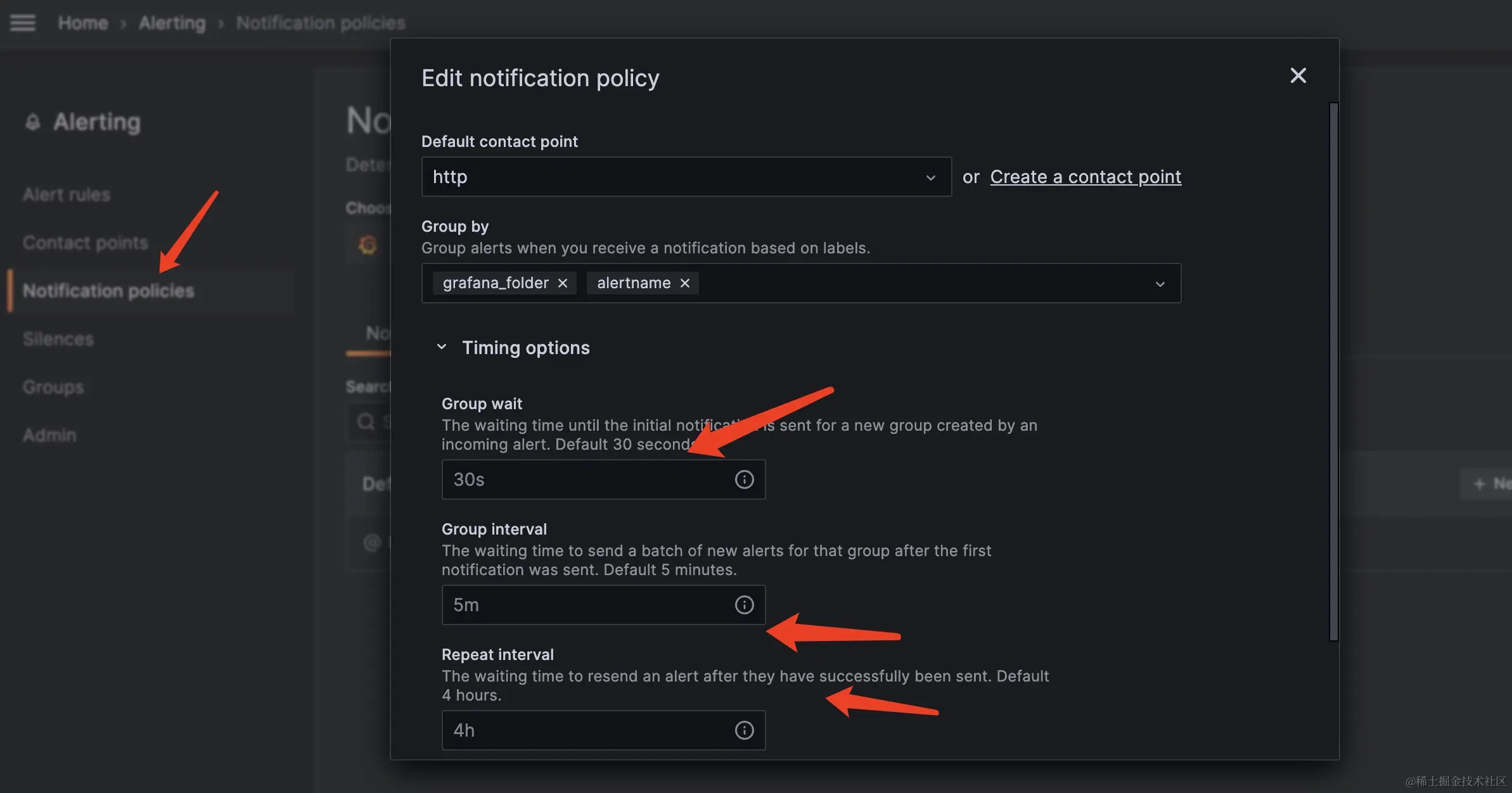The image size is (1512, 793).
Task: Open the hamburger navigation menu
Action: click(x=23, y=23)
